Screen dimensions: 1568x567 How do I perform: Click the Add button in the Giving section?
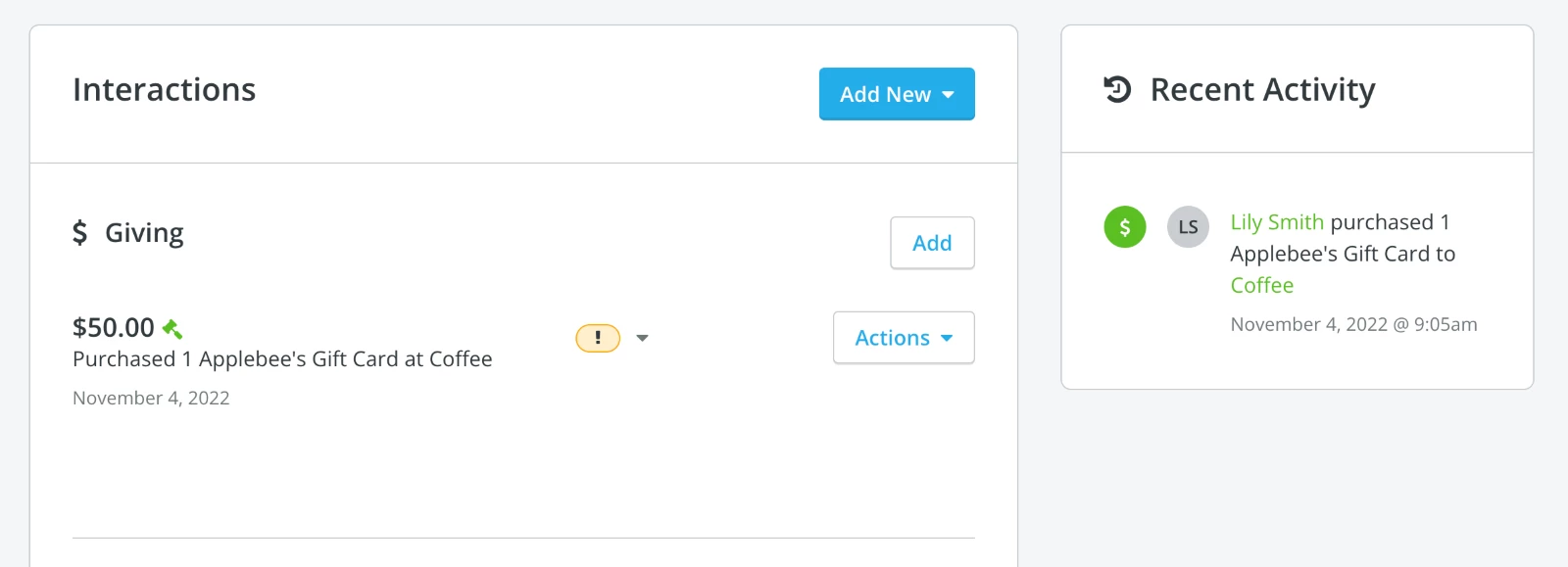[931, 243]
